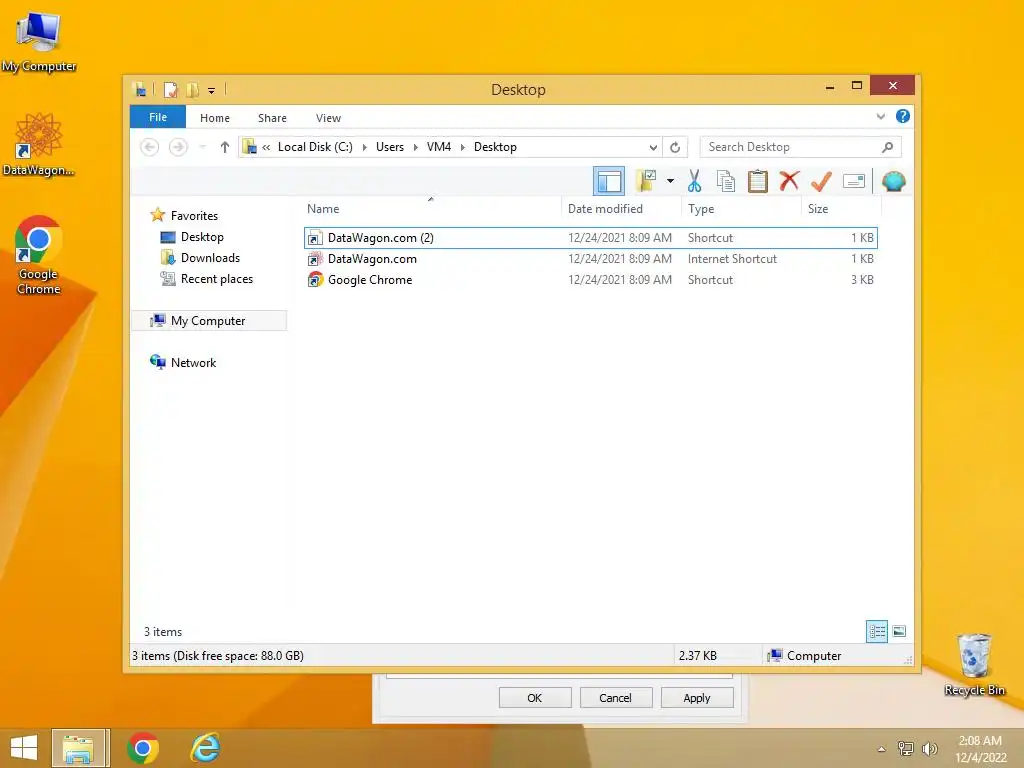Click the search magnifier icon
The height and width of the screenshot is (768, 1024).
click(x=888, y=147)
